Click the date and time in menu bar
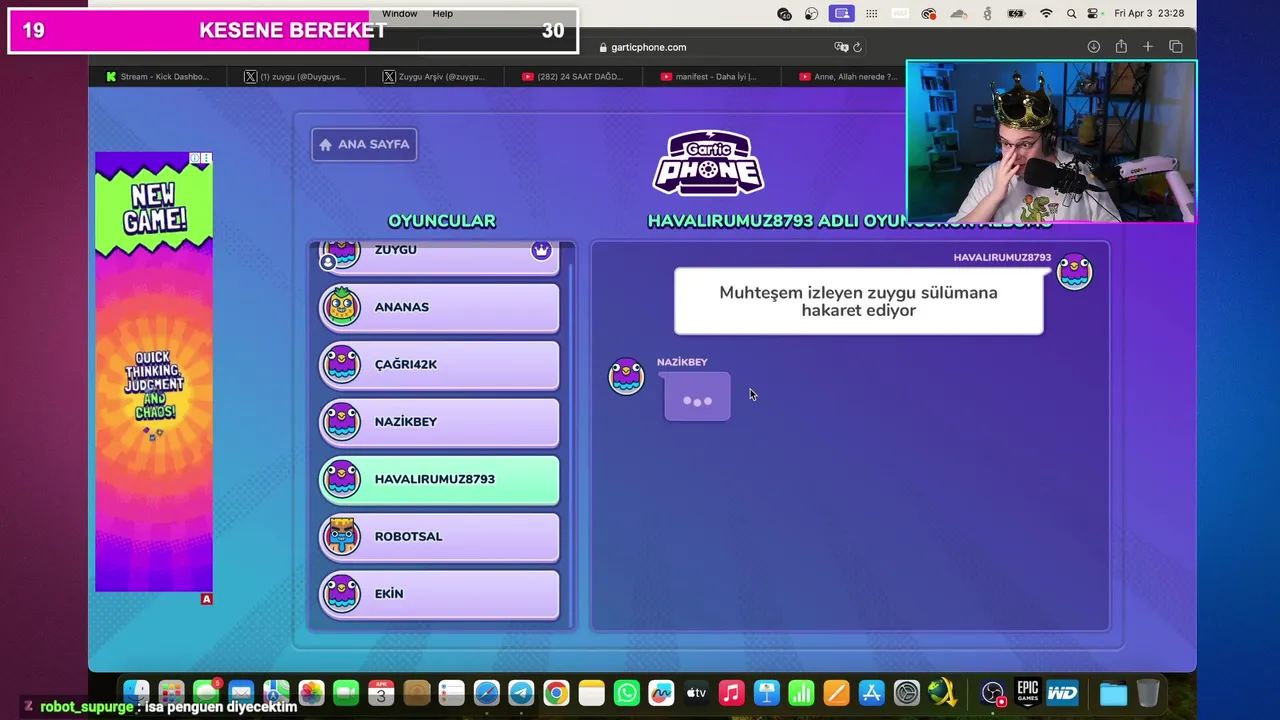This screenshot has width=1280, height=720. [1149, 14]
